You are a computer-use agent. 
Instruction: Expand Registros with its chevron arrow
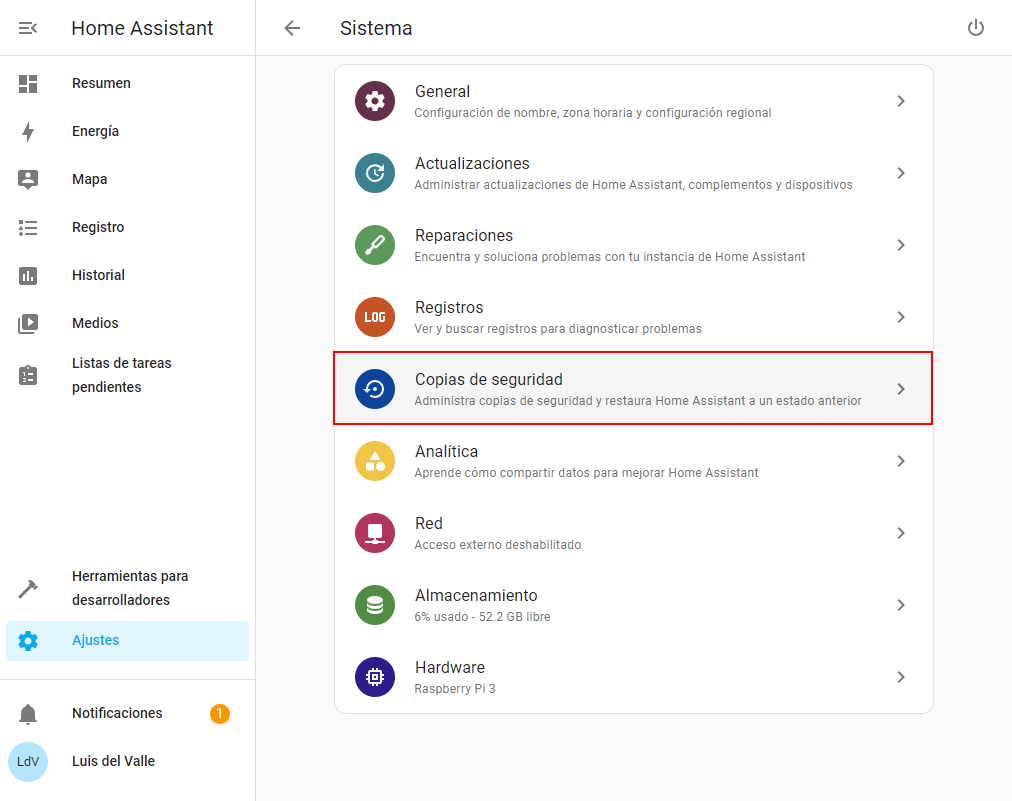(x=901, y=317)
